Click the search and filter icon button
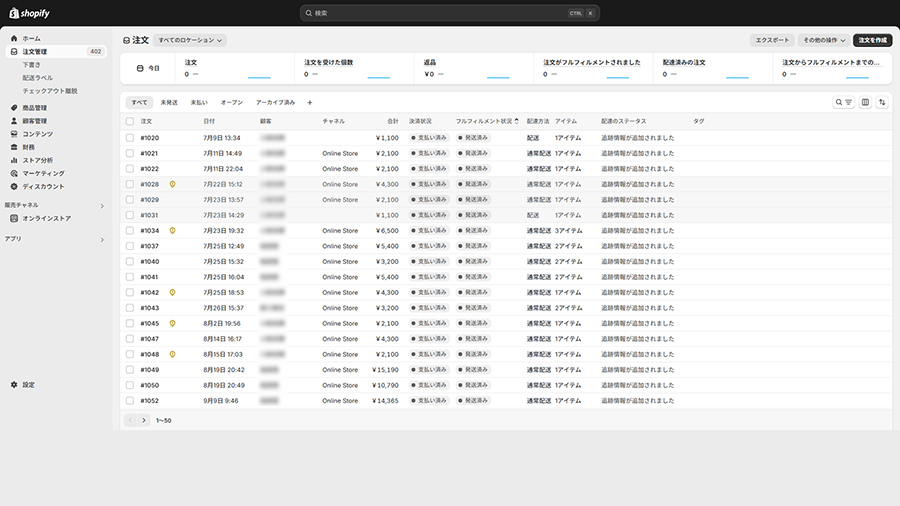The image size is (900, 506). (844, 102)
